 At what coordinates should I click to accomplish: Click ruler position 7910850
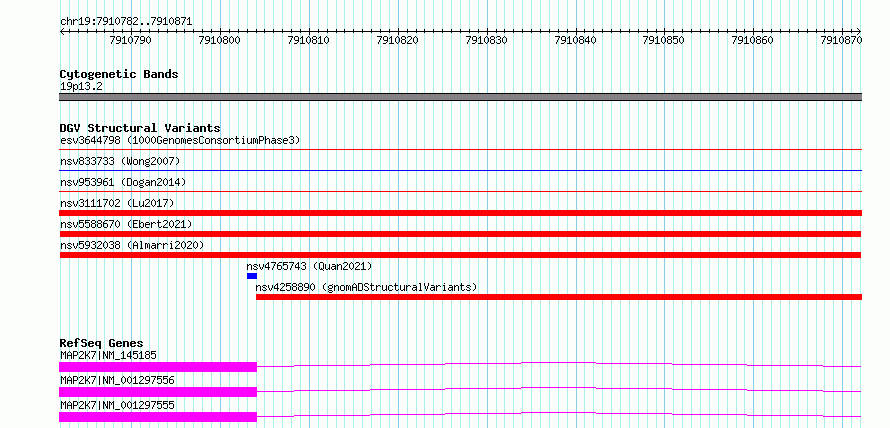664,40
